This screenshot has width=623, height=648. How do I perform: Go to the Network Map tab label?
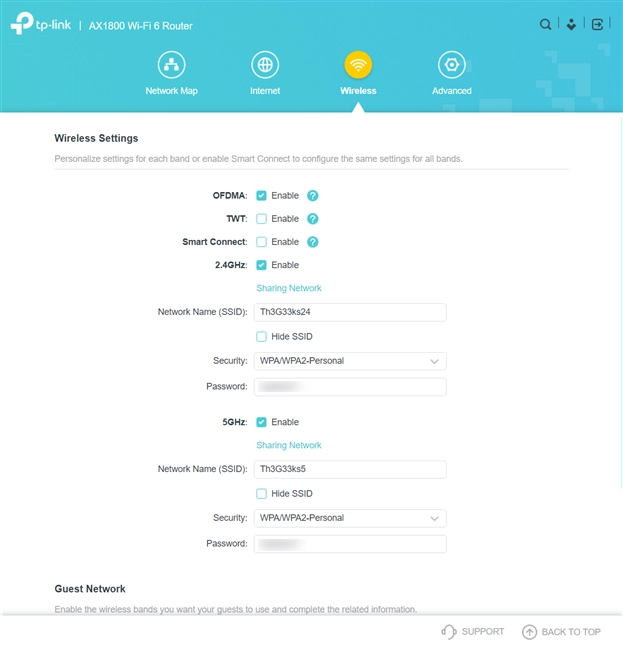[171, 91]
